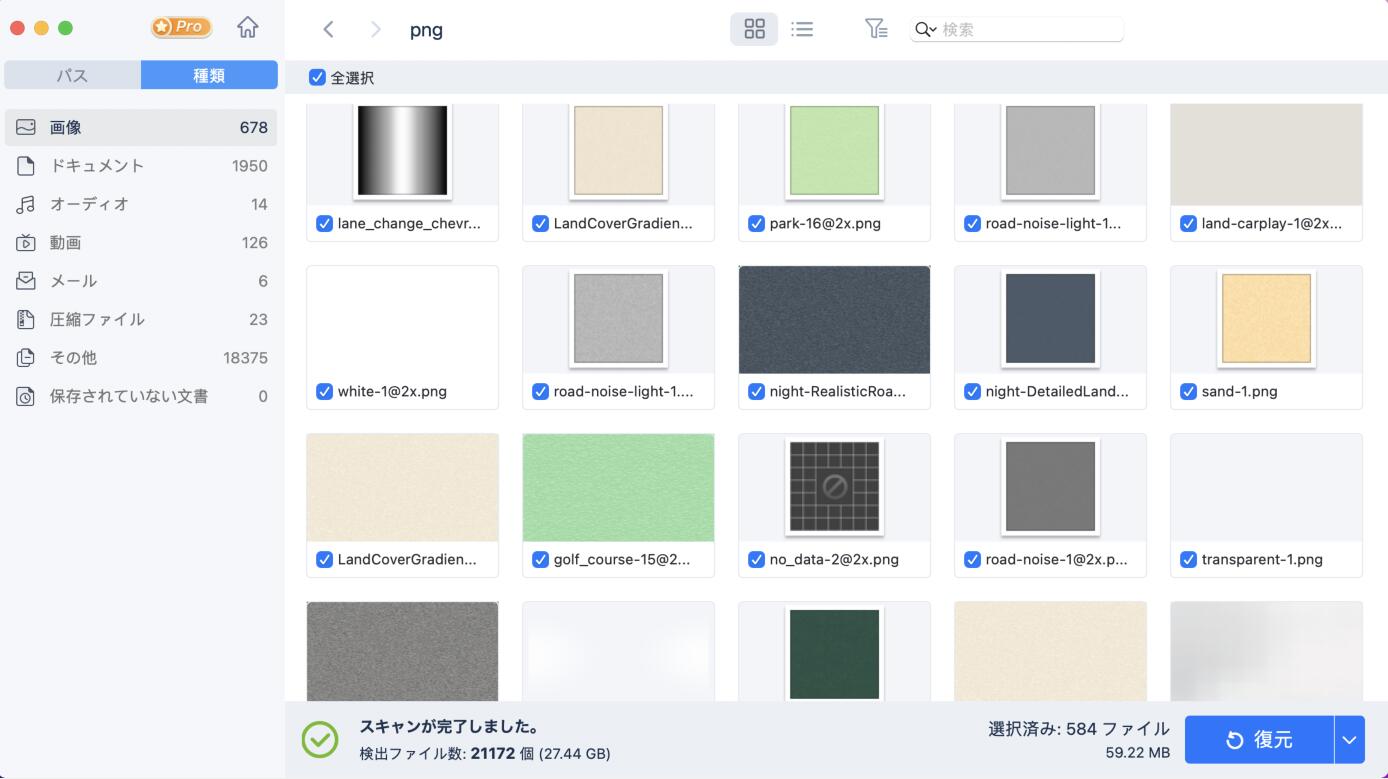Navigate back with the left arrow

[328, 29]
